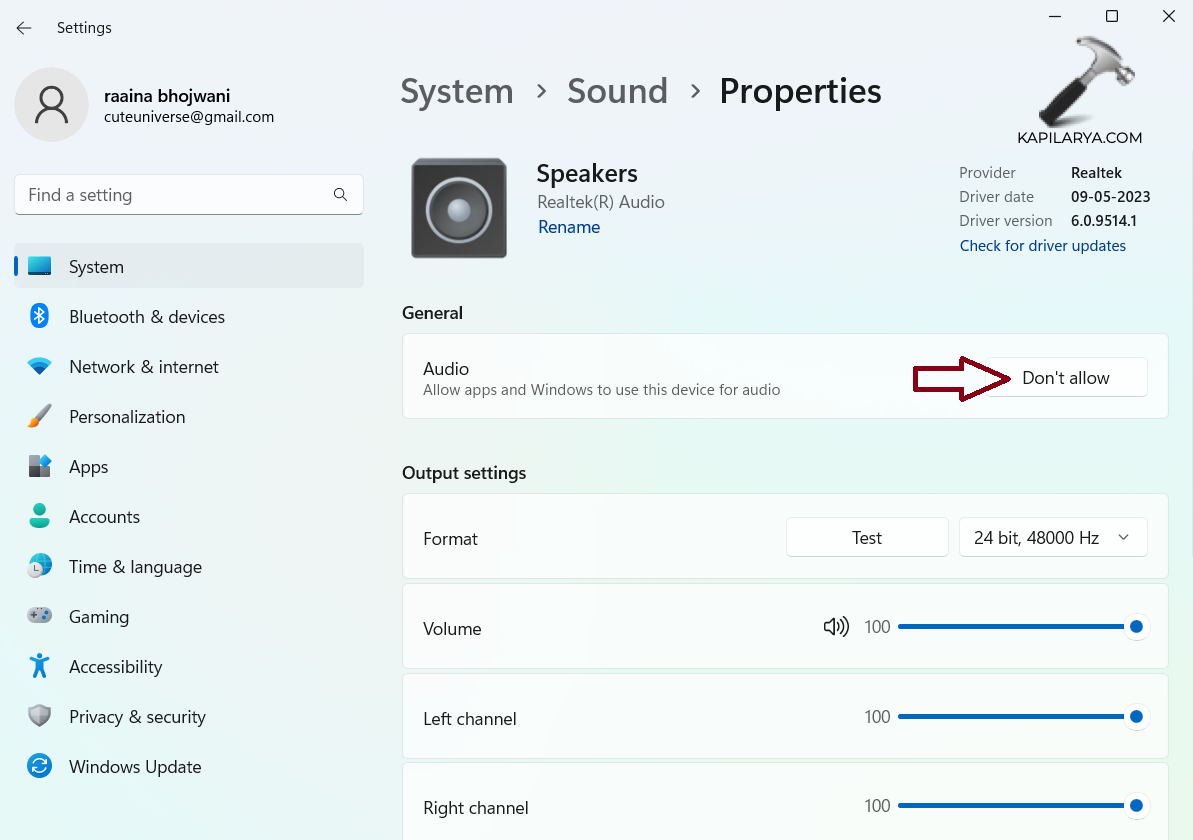Screen dimensions: 1193x840
Task: Click the Windows Update icon
Action: point(39,767)
